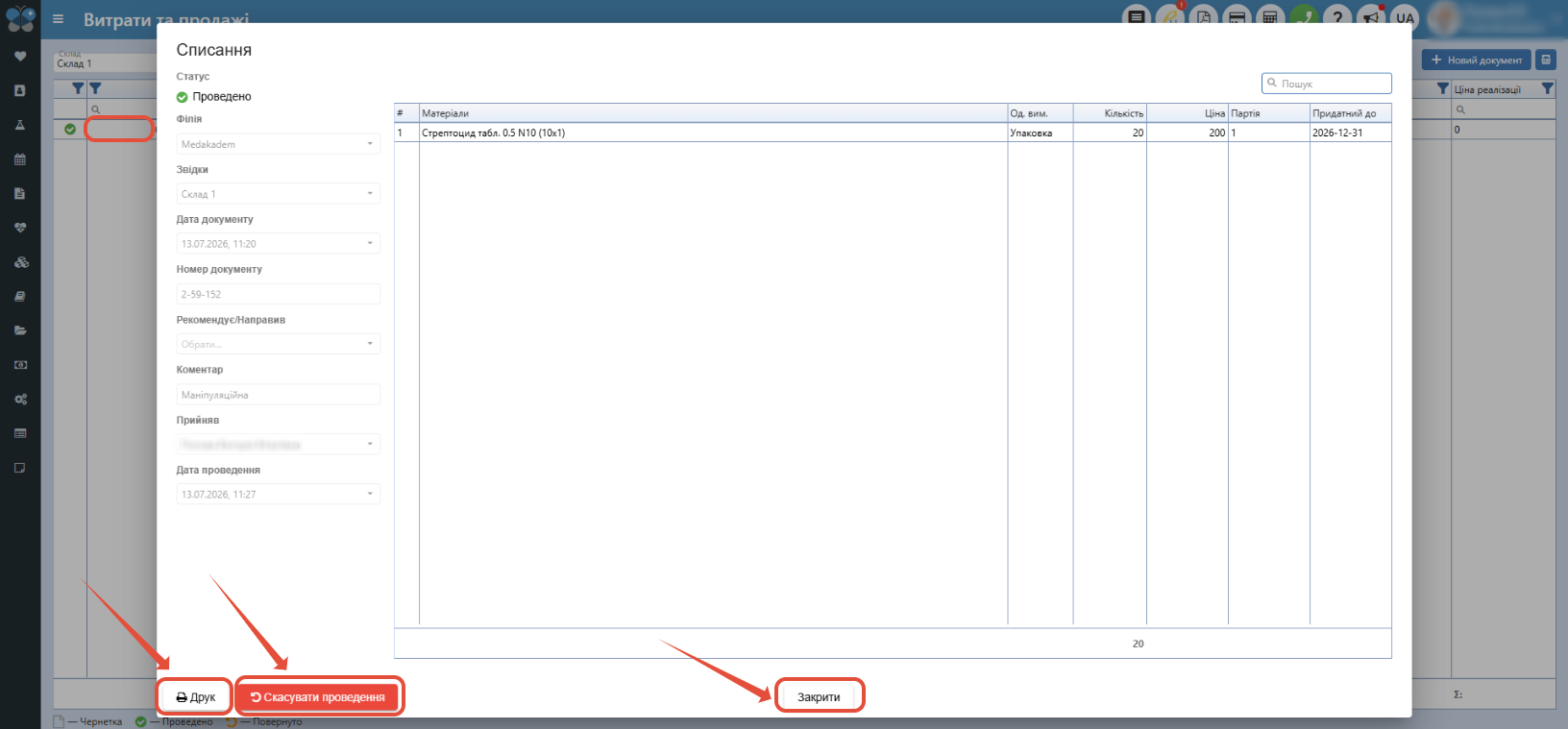Switch language via UA button
This screenshot has height=729, width=1568.
(x=1405, y=17)
